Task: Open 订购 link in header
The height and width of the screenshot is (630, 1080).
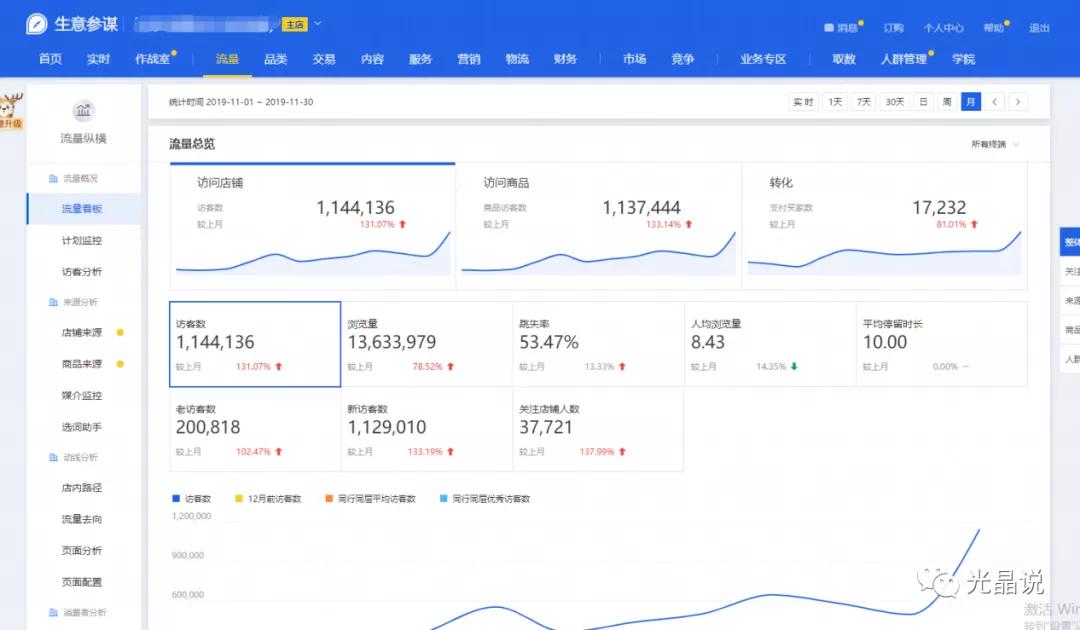Action: [x=893, y=28]
